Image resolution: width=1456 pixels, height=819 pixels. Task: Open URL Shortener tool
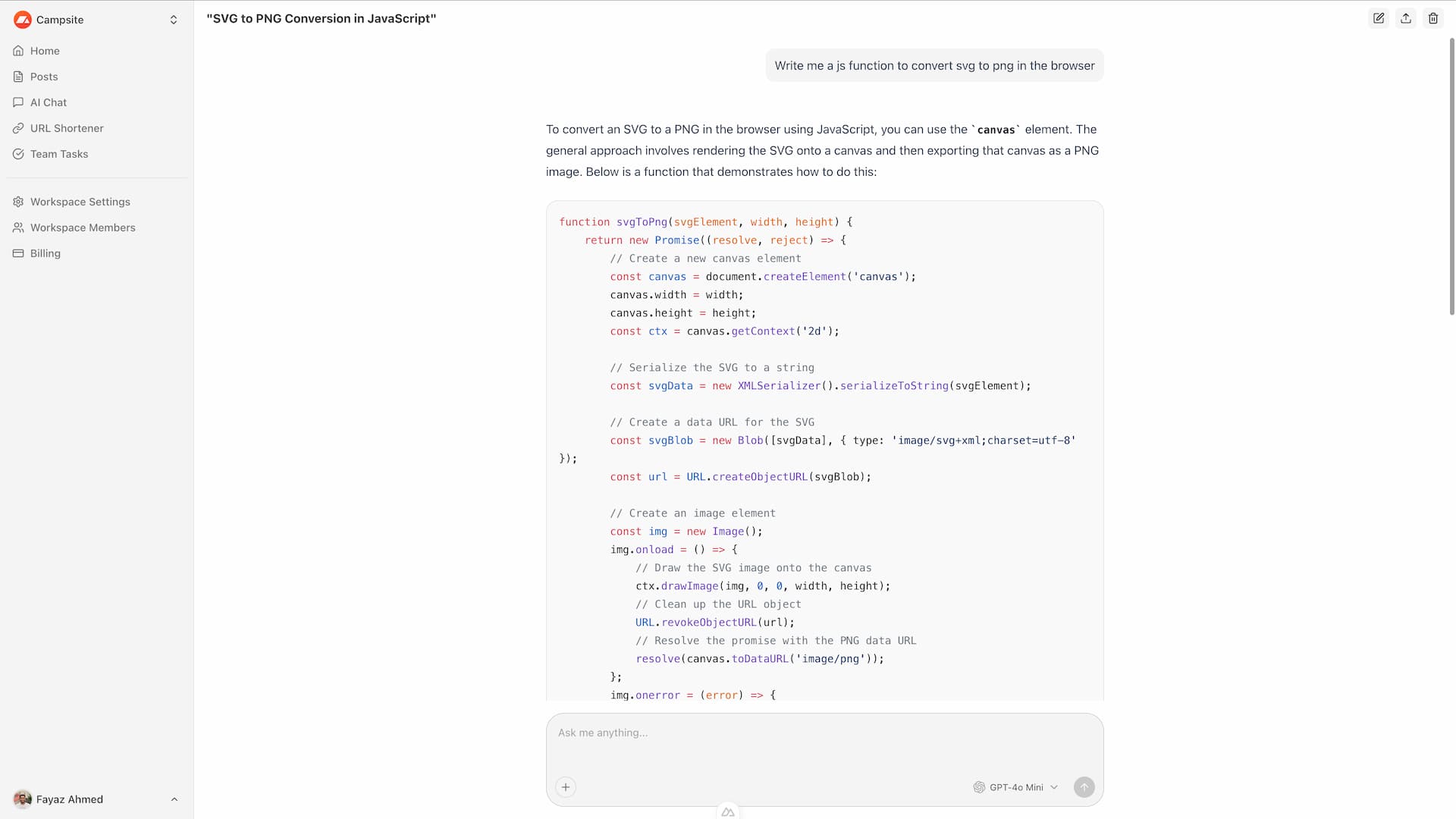67,128
